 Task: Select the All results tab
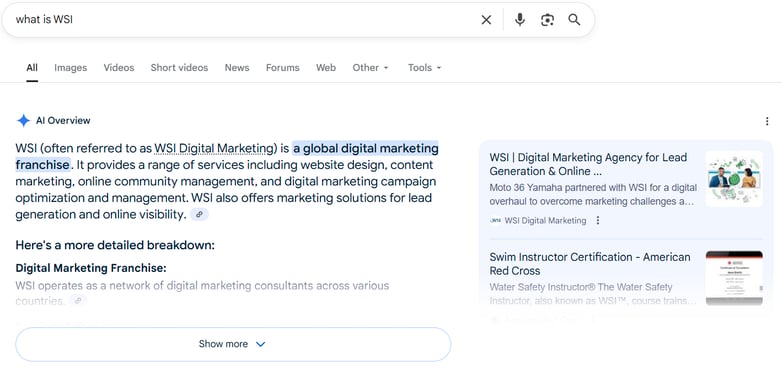pyautogui.click(x=32, y=67)
